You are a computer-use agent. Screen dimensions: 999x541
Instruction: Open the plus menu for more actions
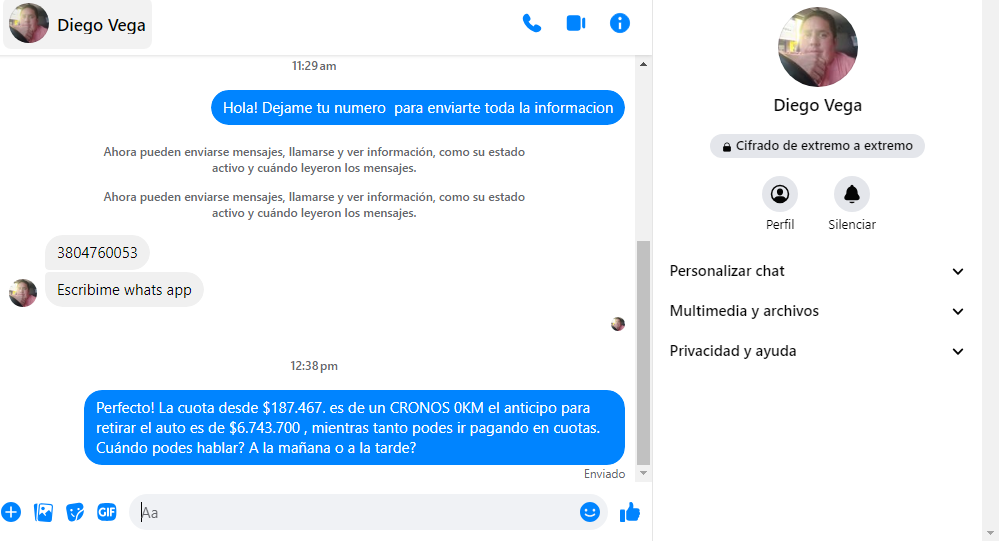(x=11, y=512)
